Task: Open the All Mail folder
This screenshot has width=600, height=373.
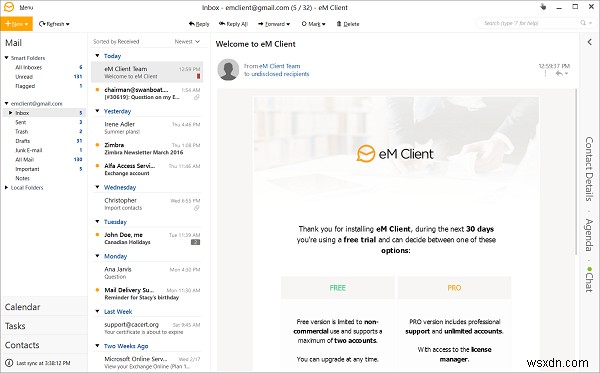Action: (24, 160)
